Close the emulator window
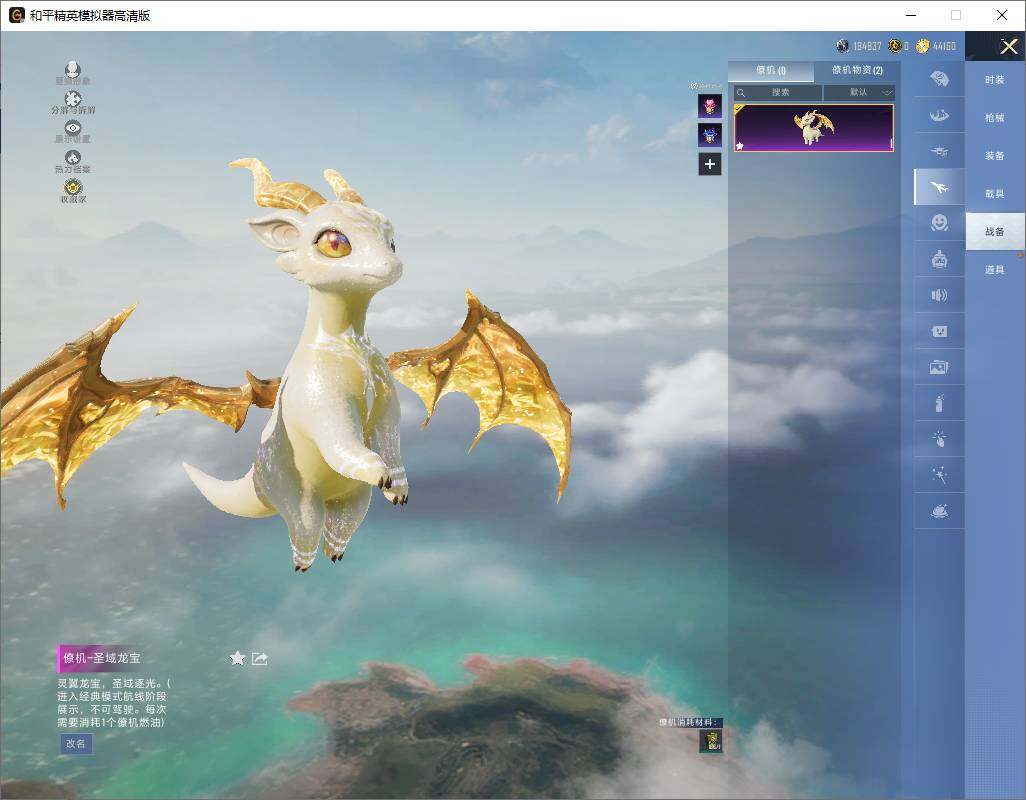The image size is (1026, 800). pyautogui.click(x=1002, y=15)
